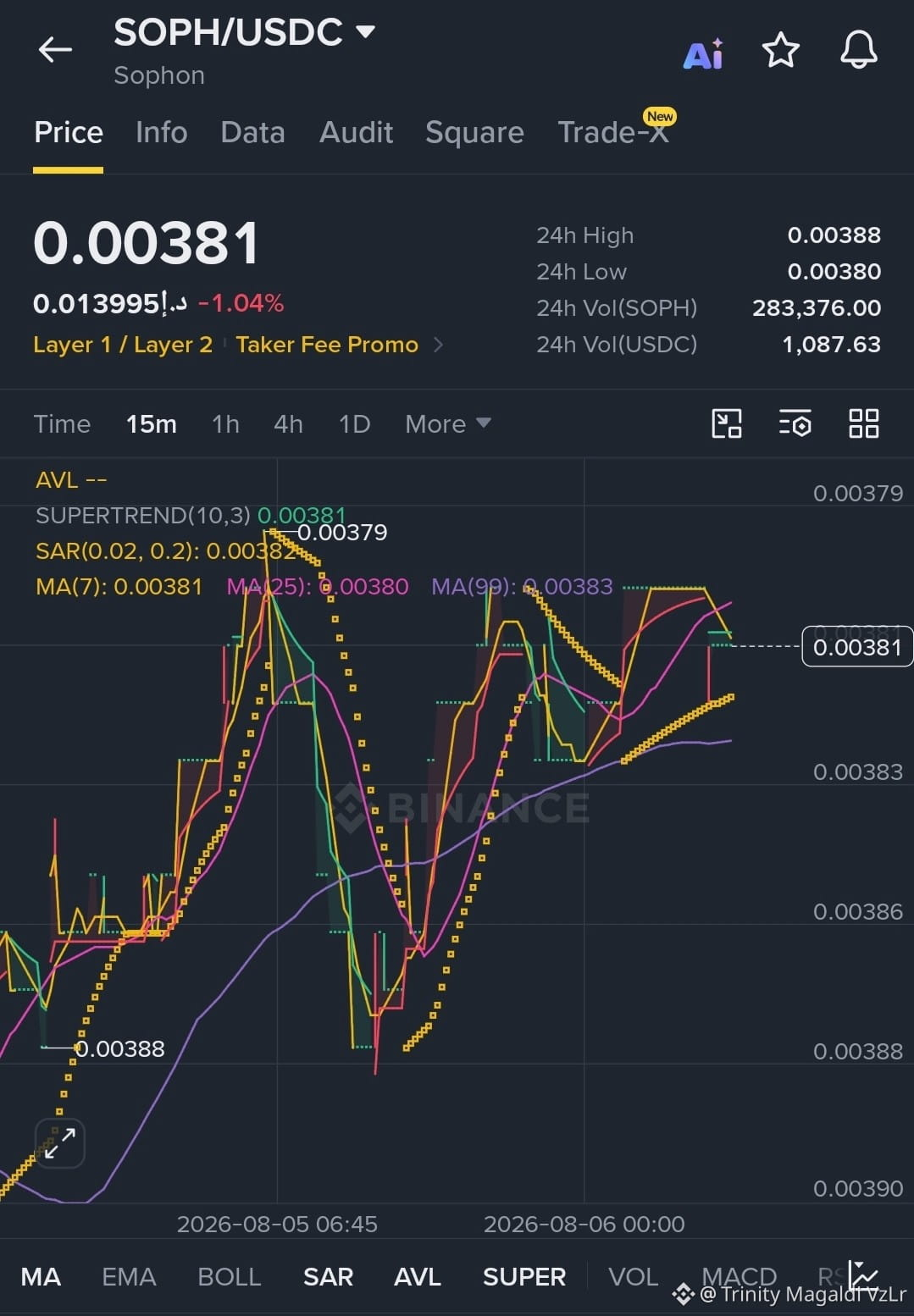Tap the 24h Vol(SOPH) value 283,376.00

click(x=817, y=307)
